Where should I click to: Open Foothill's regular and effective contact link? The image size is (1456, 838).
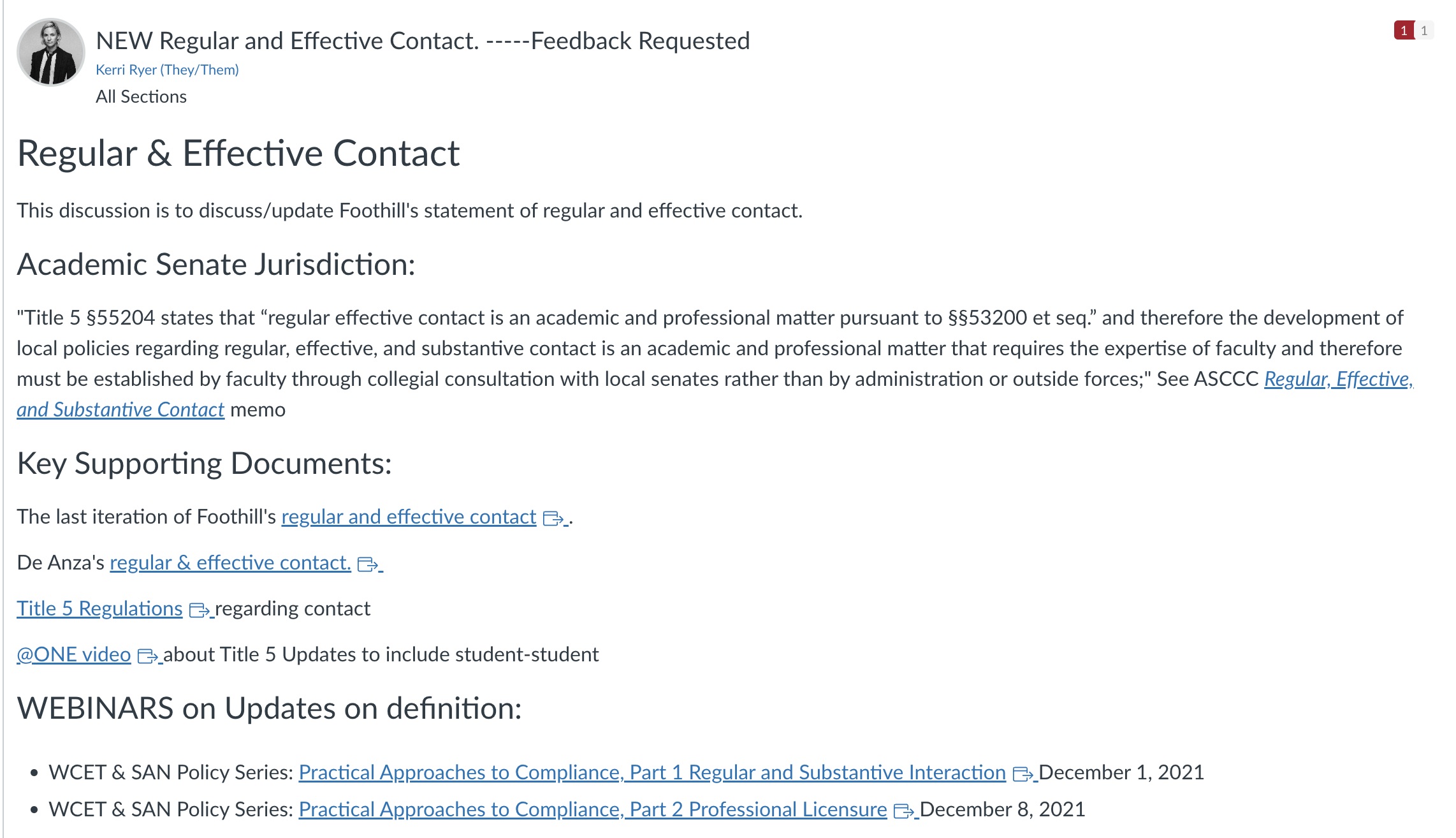pyautogui.click(x=409, y=517)
